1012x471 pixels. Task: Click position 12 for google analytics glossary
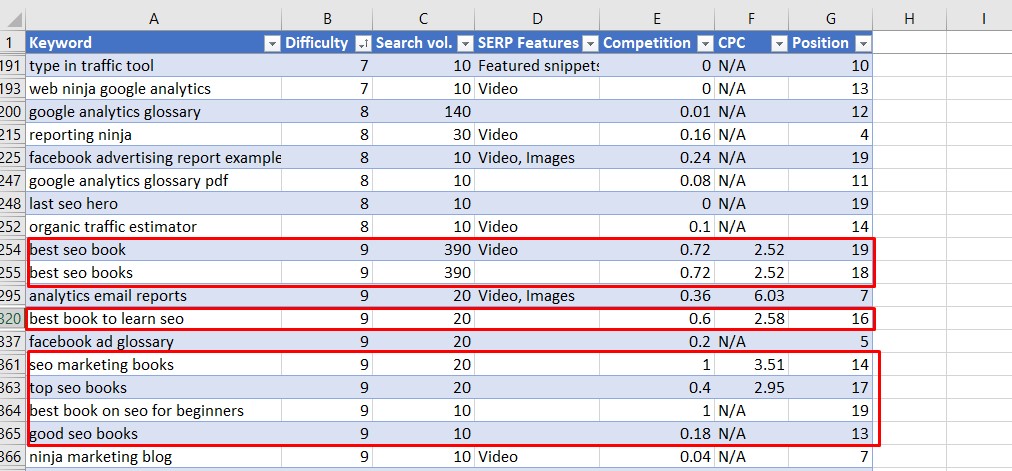click(831, 112)
